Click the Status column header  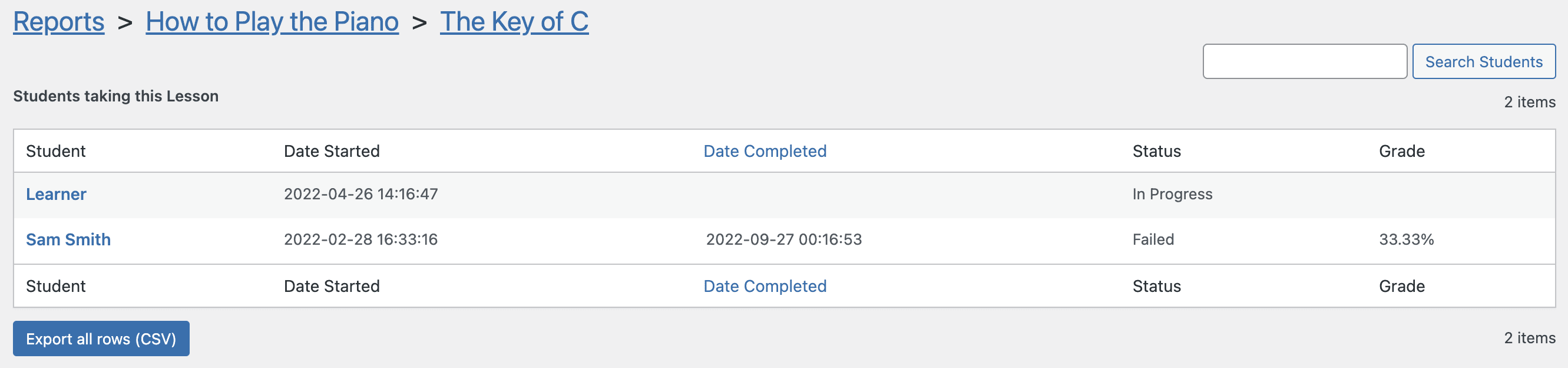(1156, 151)
